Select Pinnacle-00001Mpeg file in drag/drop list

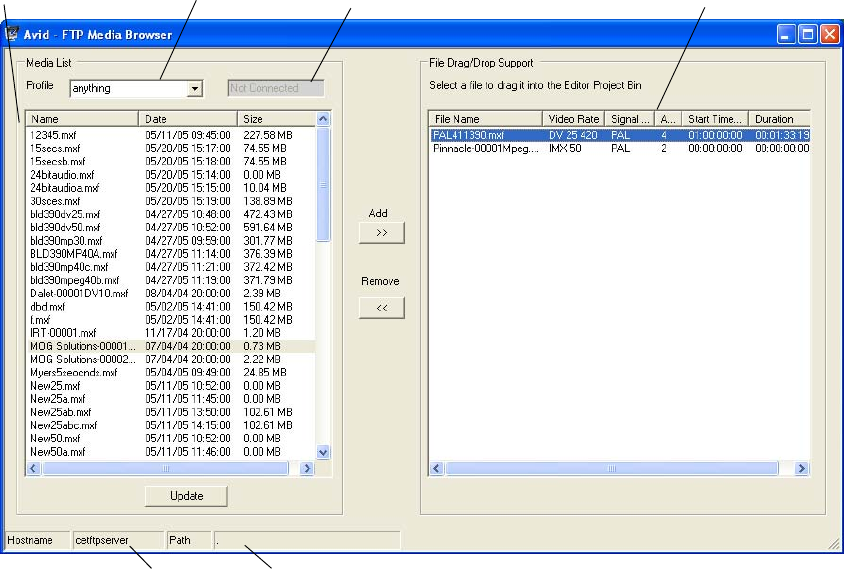coord(620,148)
